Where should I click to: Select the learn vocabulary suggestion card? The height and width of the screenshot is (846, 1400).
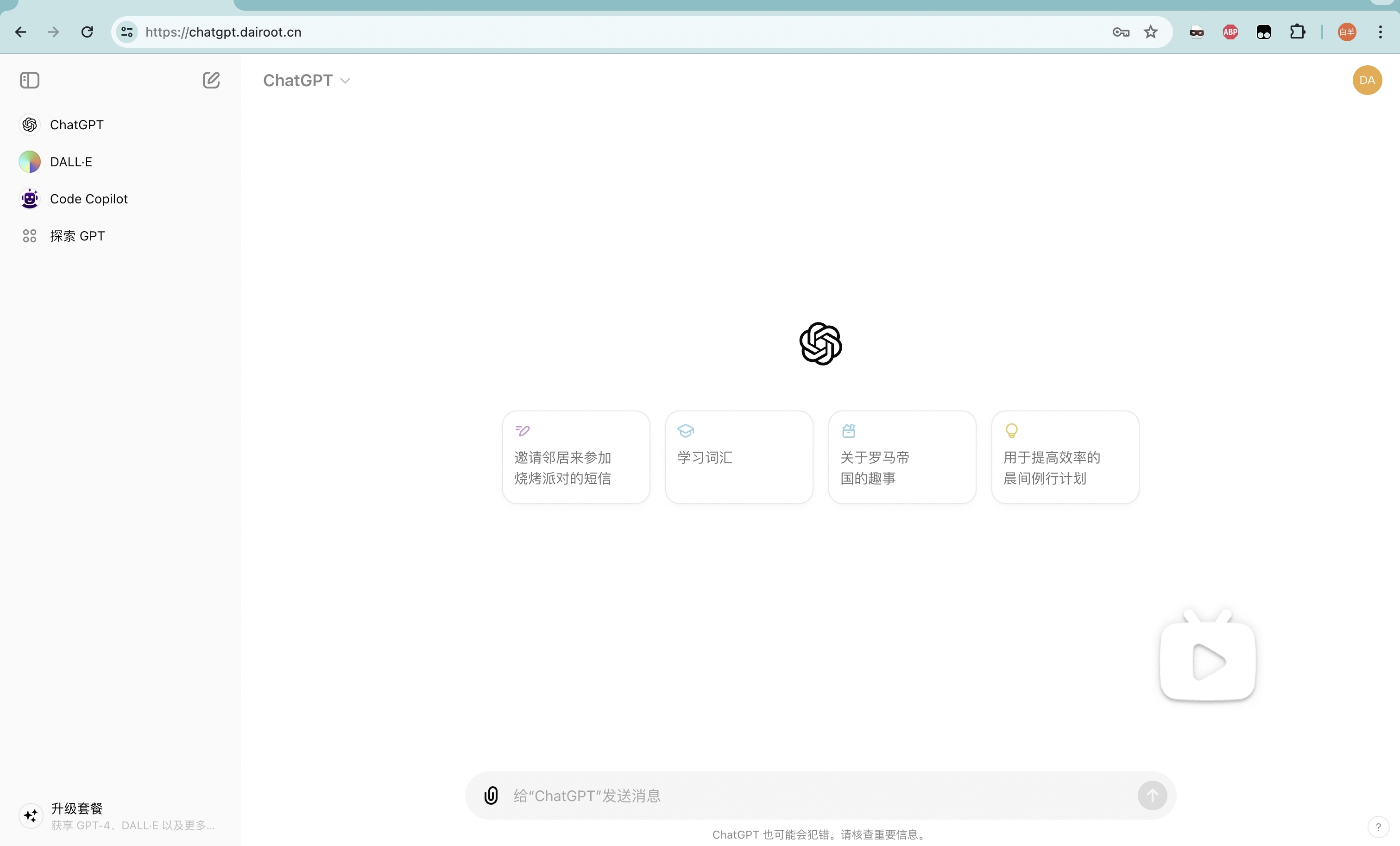pos(738,457)
